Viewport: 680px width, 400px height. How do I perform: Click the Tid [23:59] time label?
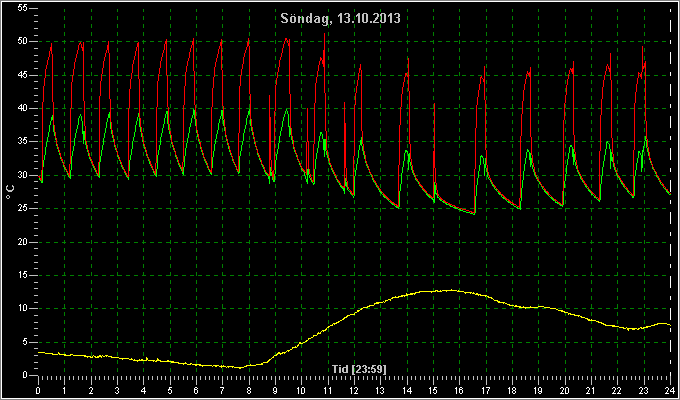pyautogui.click(x=359, y=369)
